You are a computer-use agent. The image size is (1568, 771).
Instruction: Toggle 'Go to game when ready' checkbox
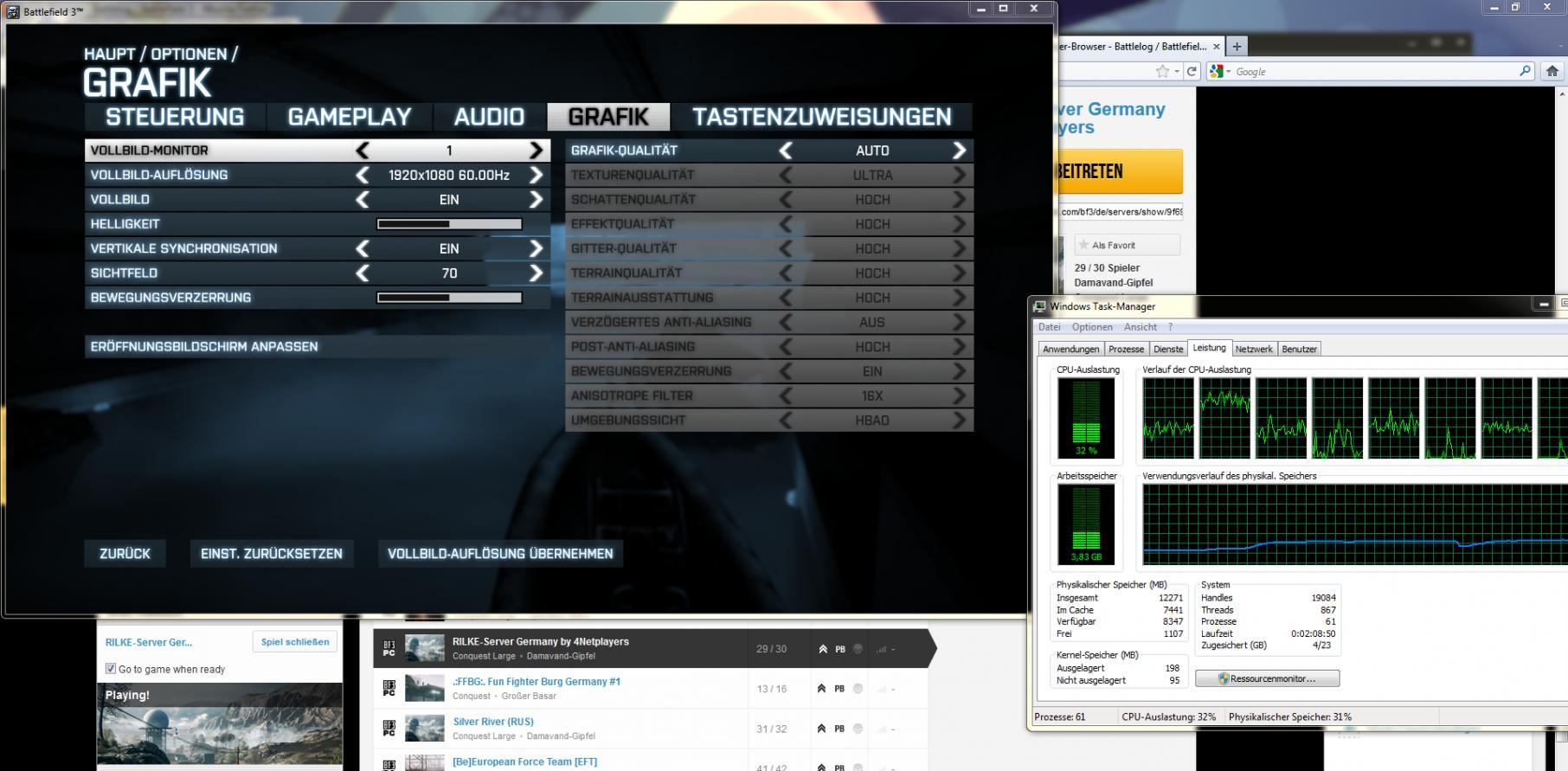coord(111,668)
